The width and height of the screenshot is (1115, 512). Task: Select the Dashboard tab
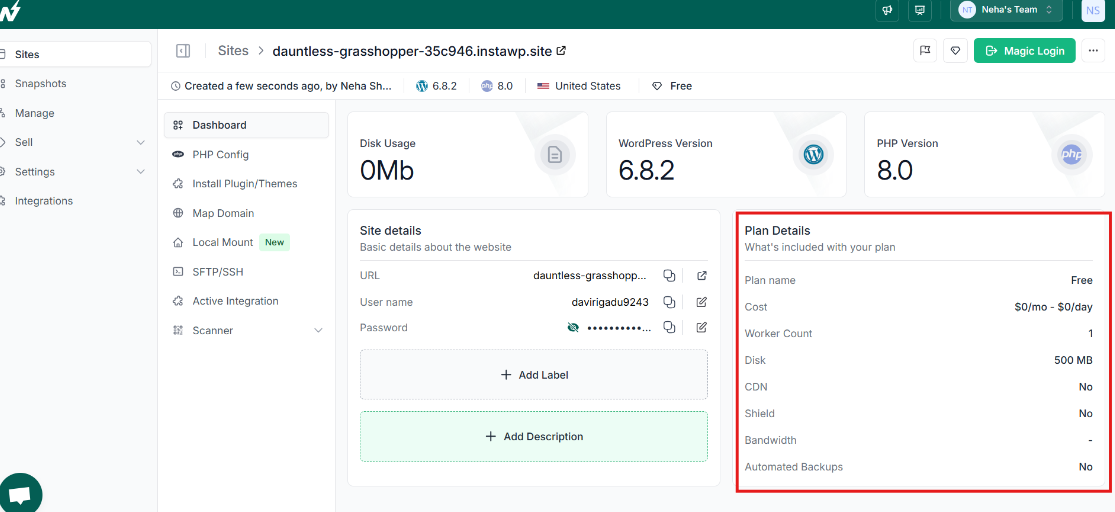coord(246,125)
